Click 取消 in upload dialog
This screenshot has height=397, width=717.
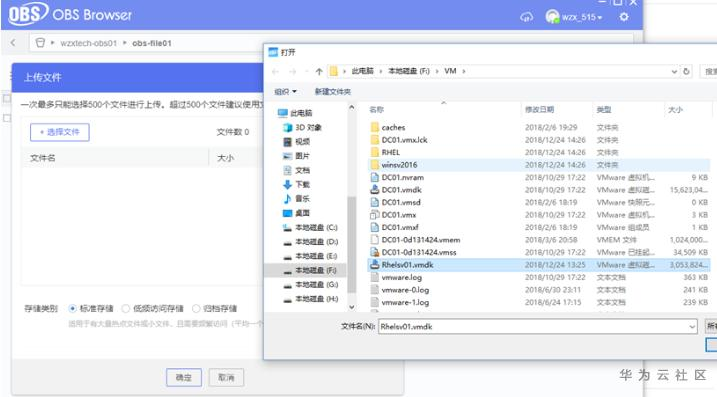[x=226, y=377]
